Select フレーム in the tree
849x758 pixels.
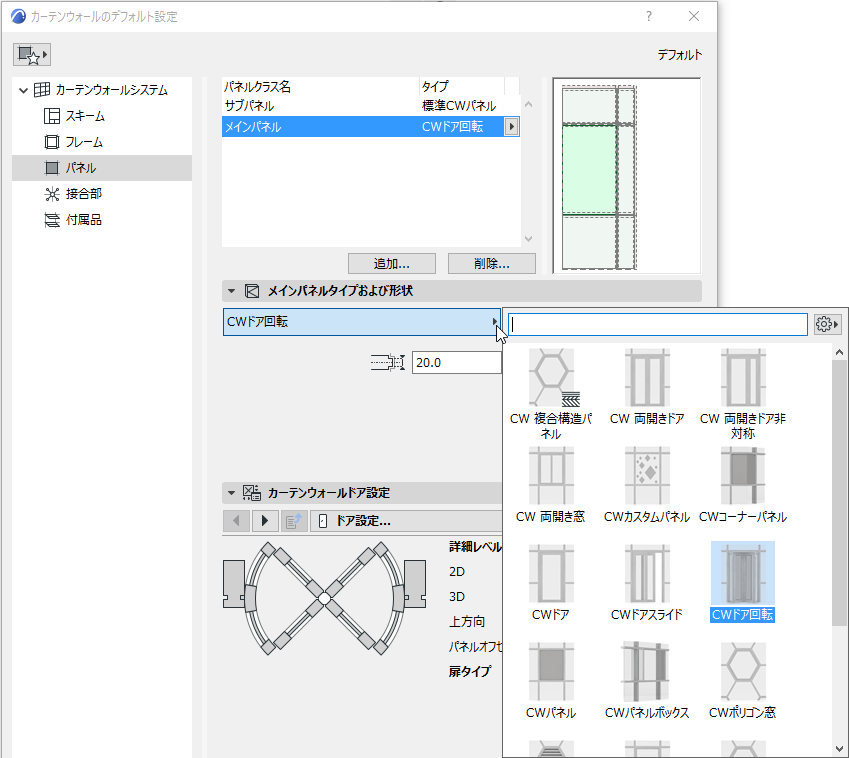84,142
